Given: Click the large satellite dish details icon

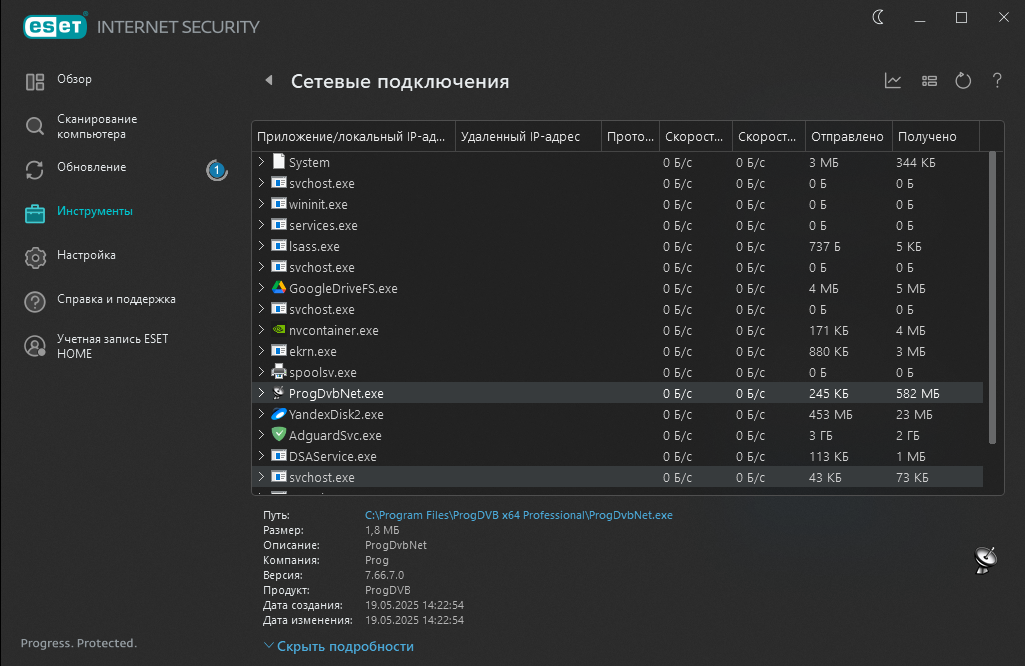Looking at the screenshot, I should click(985, 559).
